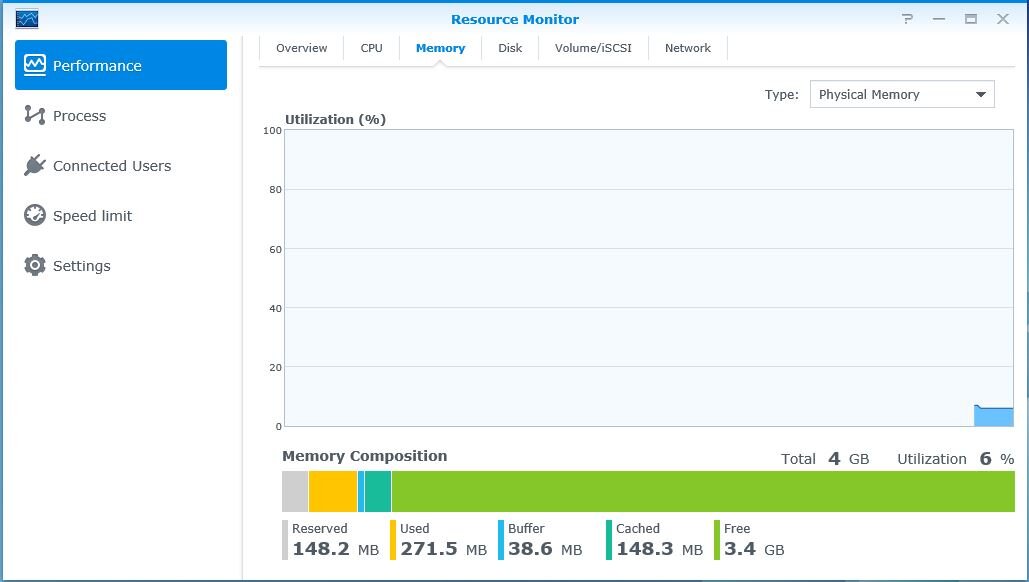Switch to the CPU tab
Viewport: 1029px width, 582px height.
pos(371,48)
